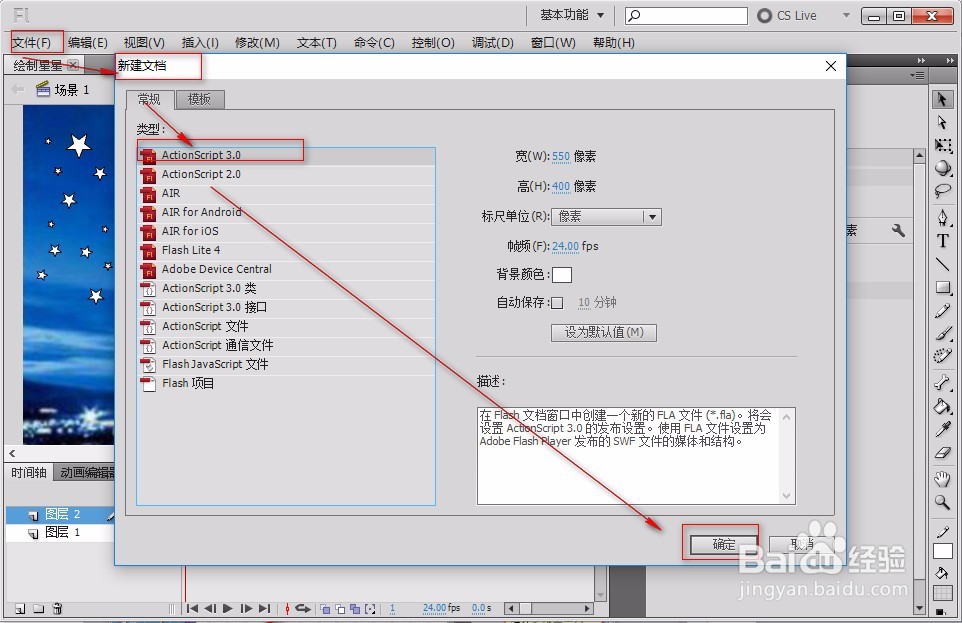The width and height of the screenshot is (962, 623).
Task: Click the 设为默认值(M) button
Action: click(x=604, y=332)
